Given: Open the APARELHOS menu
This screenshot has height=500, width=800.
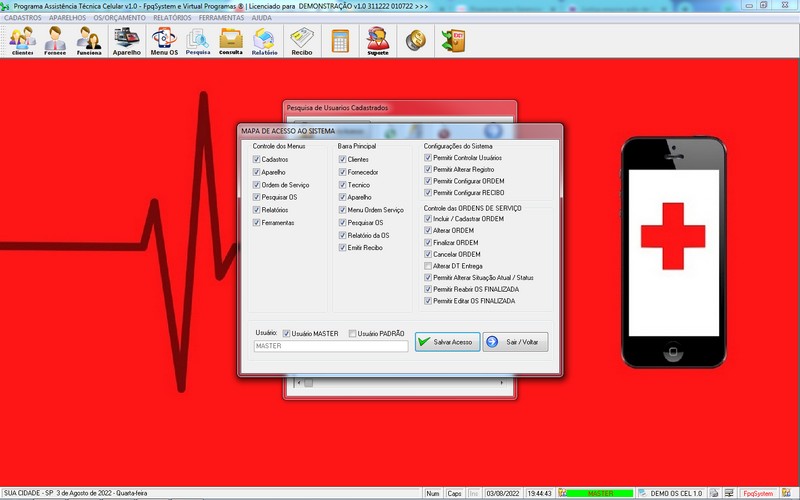Looking at the screenshot, I should click(x=67, y=18).
